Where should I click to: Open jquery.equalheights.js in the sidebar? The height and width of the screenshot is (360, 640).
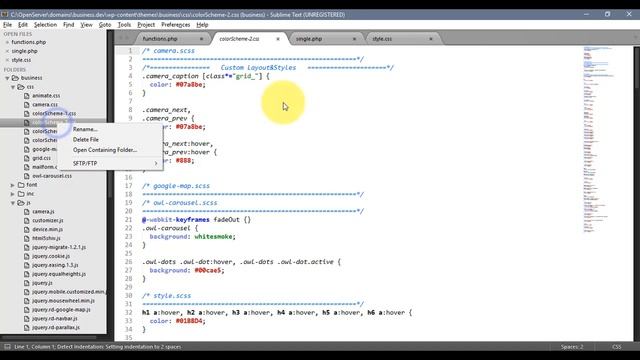(59, 274)
